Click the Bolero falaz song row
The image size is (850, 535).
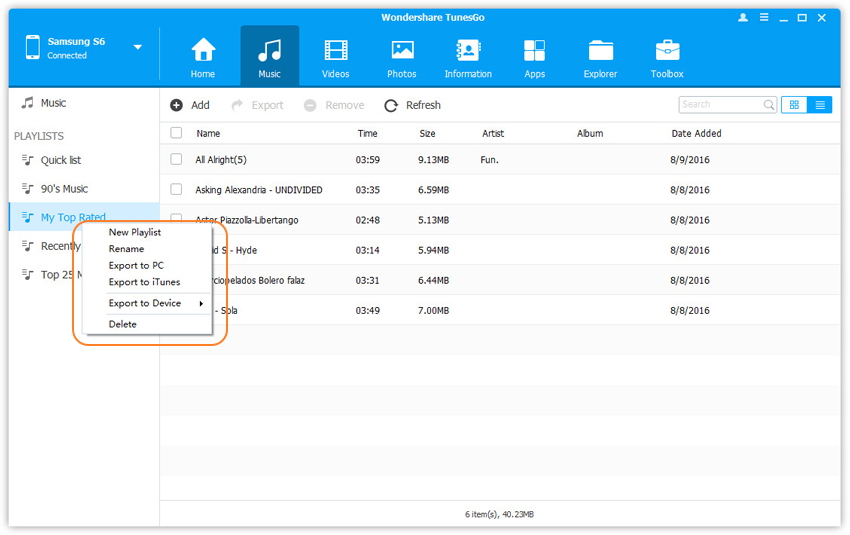click(500, 280)
